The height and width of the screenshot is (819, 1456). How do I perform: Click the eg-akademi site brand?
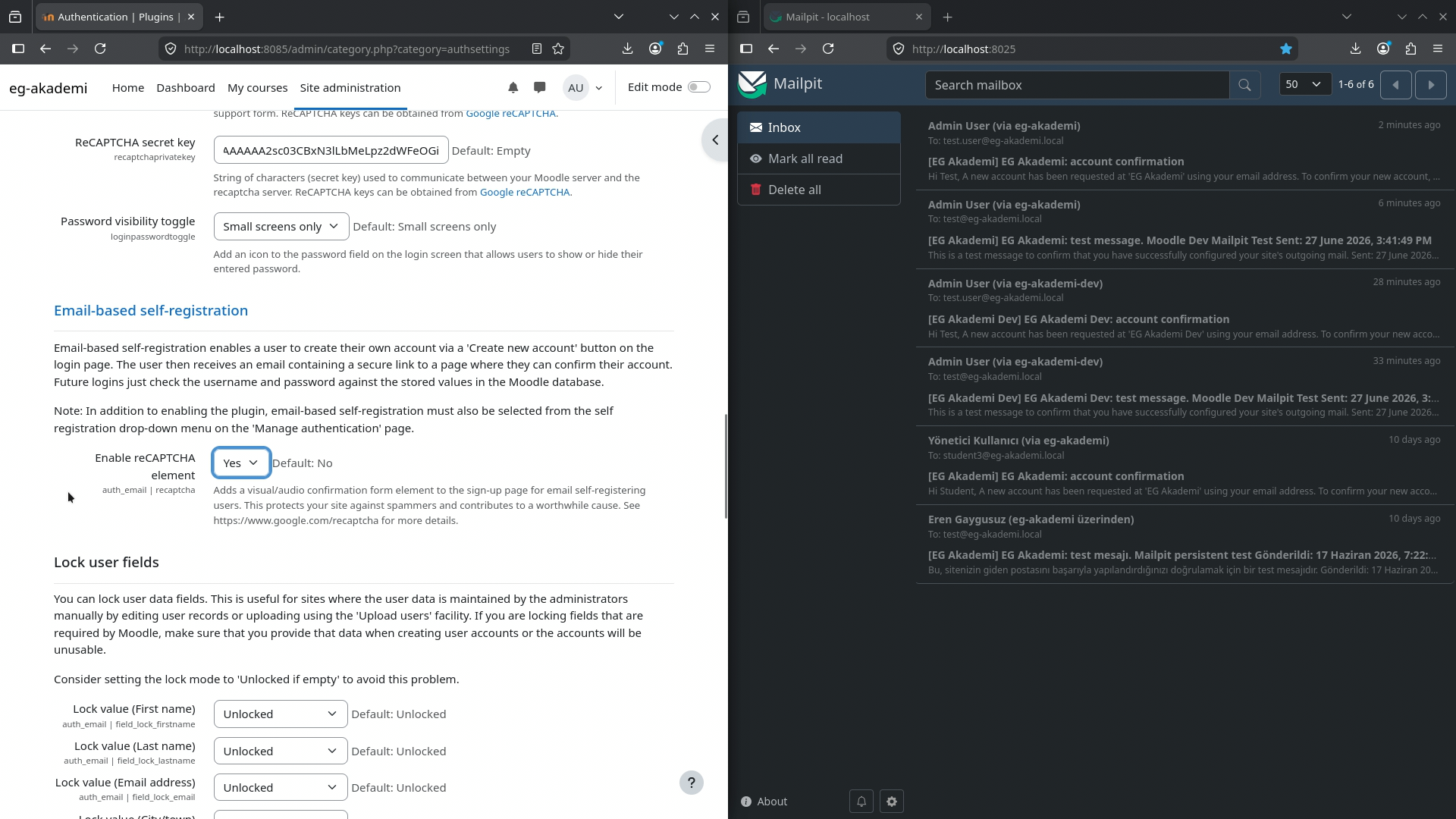49,88
